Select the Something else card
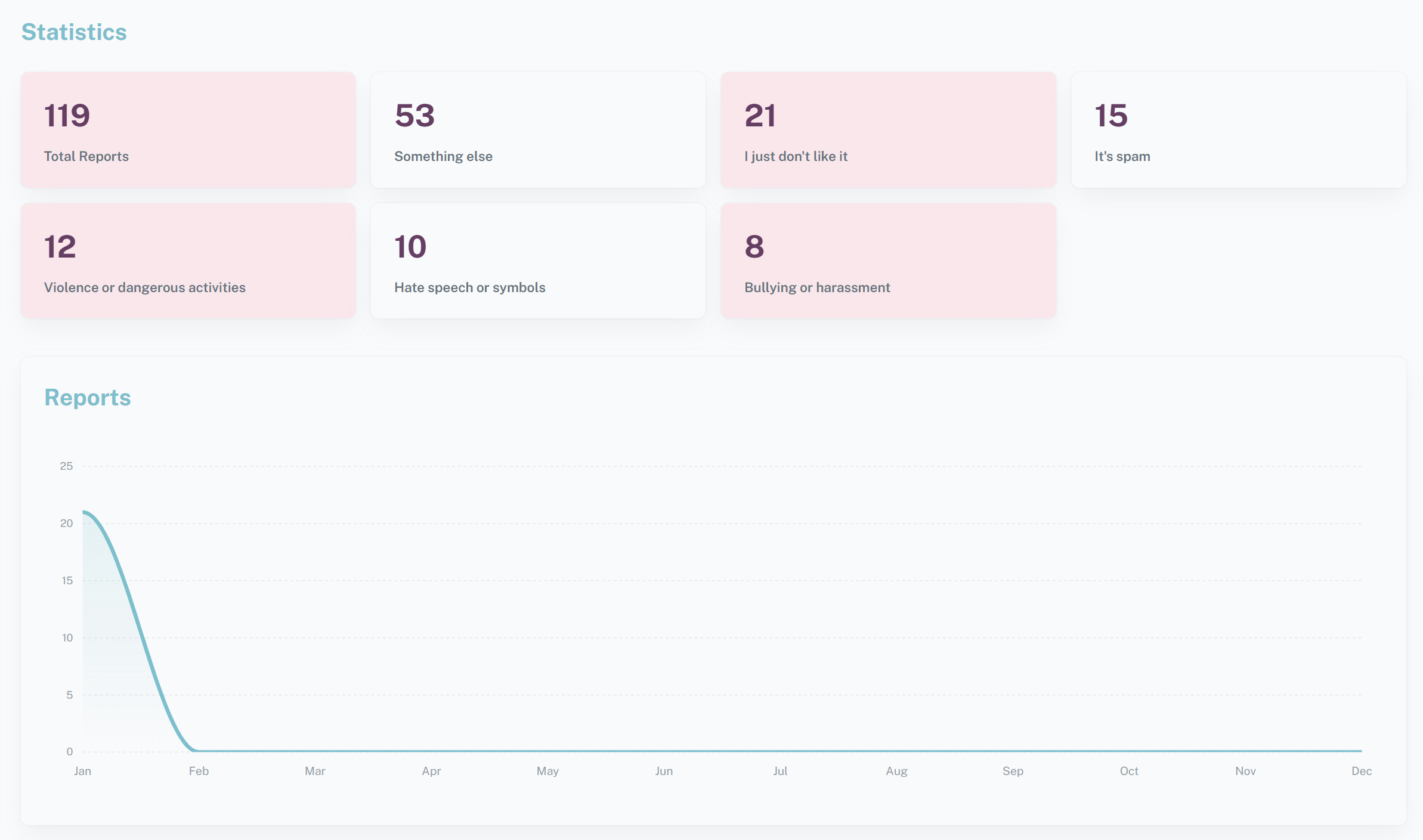The image size is (1423, 840). pyautogui.click(x=538, y=130)
